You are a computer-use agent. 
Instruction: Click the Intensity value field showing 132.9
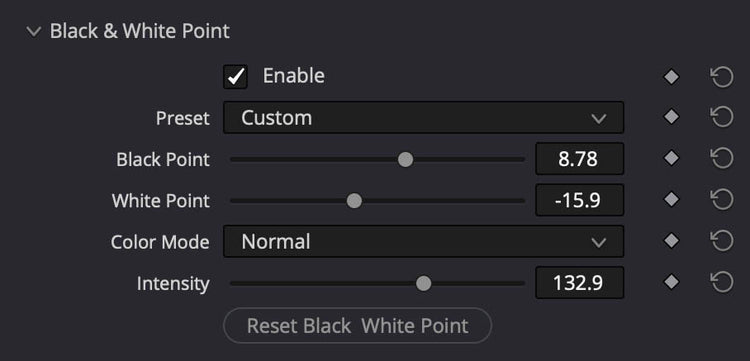(x=580, y=283)
